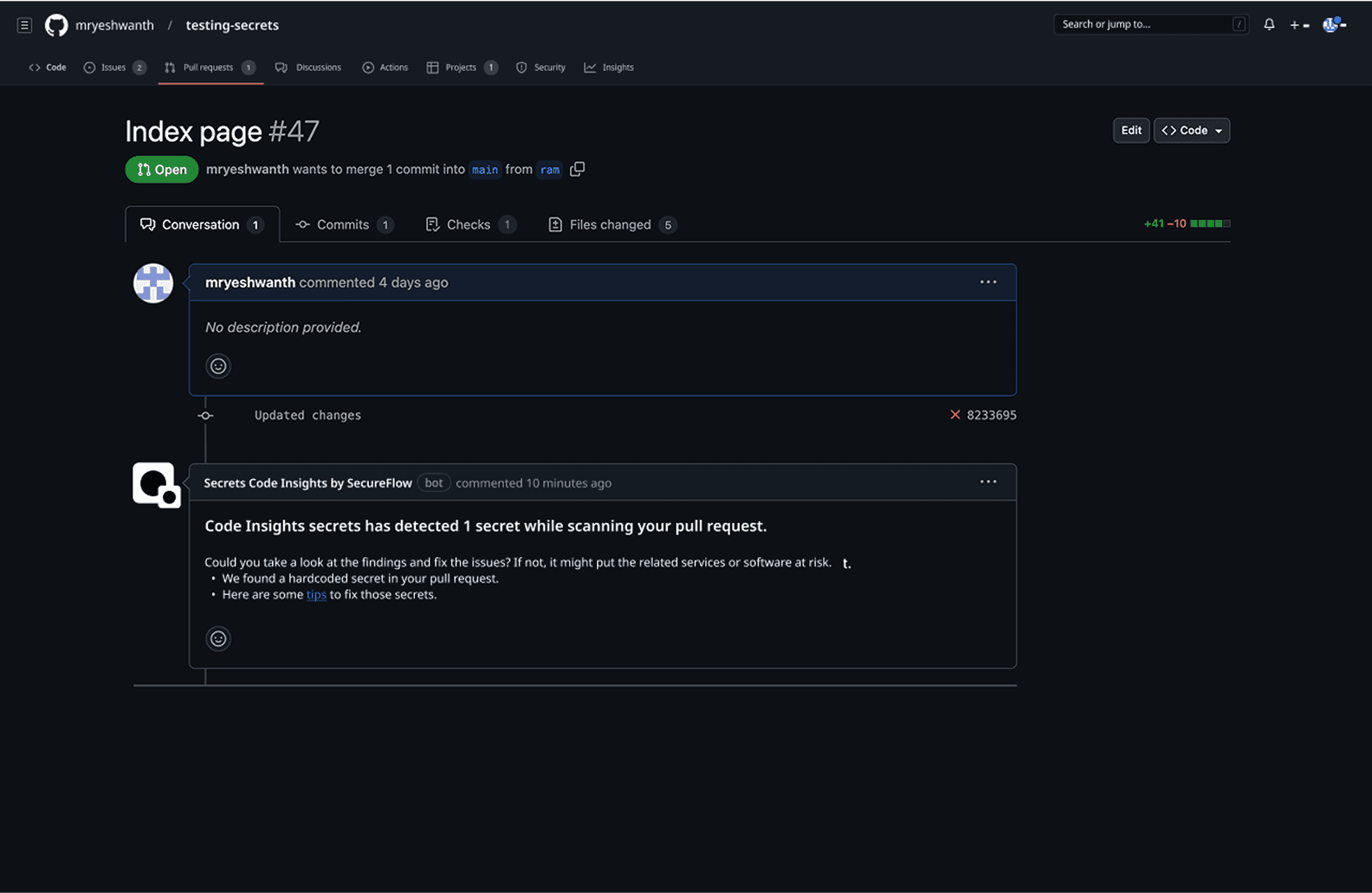Go to GitHub home via Octocat logo
Viewport: 1372px width, 893px height.
tap(56, 25)
